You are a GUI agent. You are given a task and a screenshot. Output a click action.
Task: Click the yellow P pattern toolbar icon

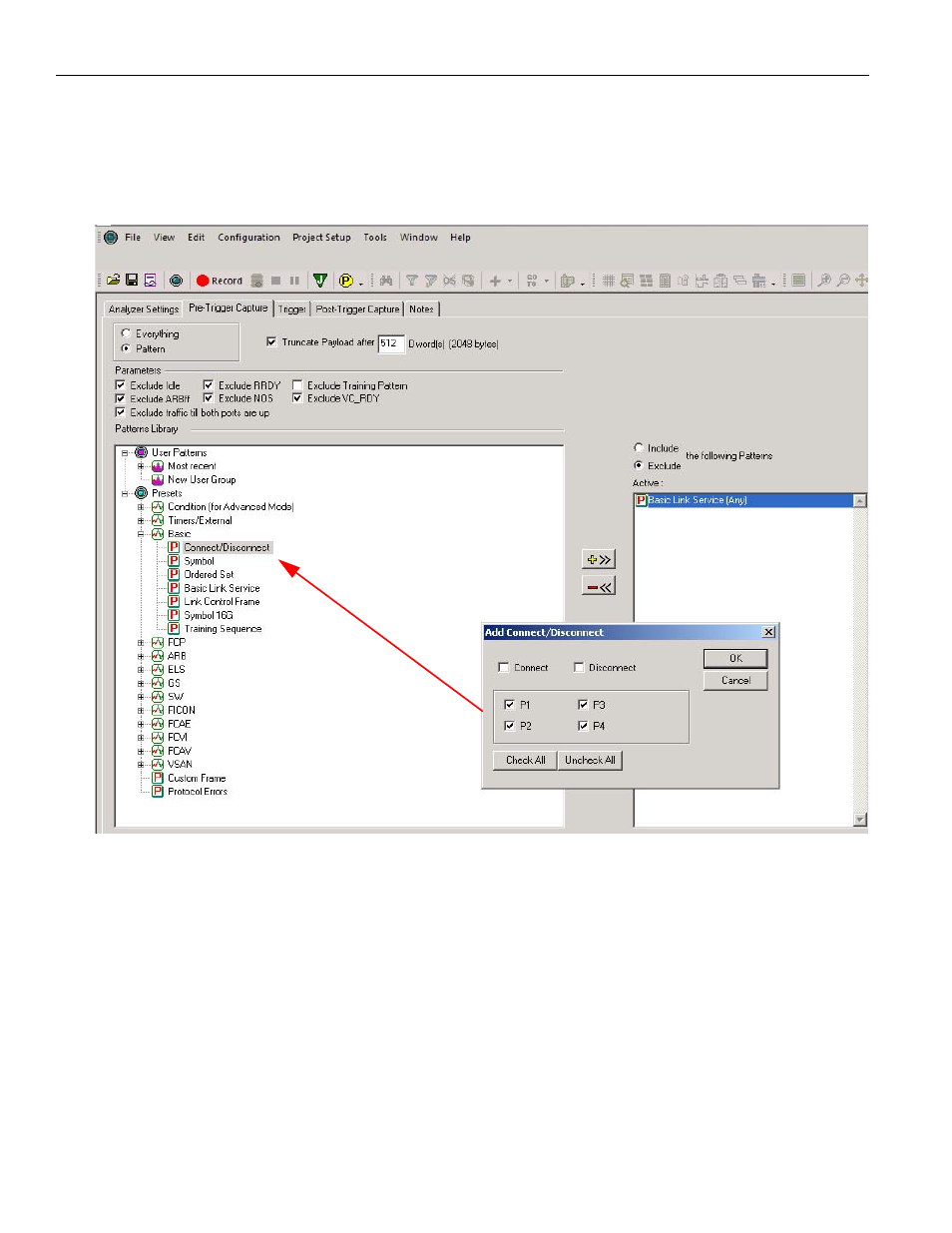pos(346,281)
